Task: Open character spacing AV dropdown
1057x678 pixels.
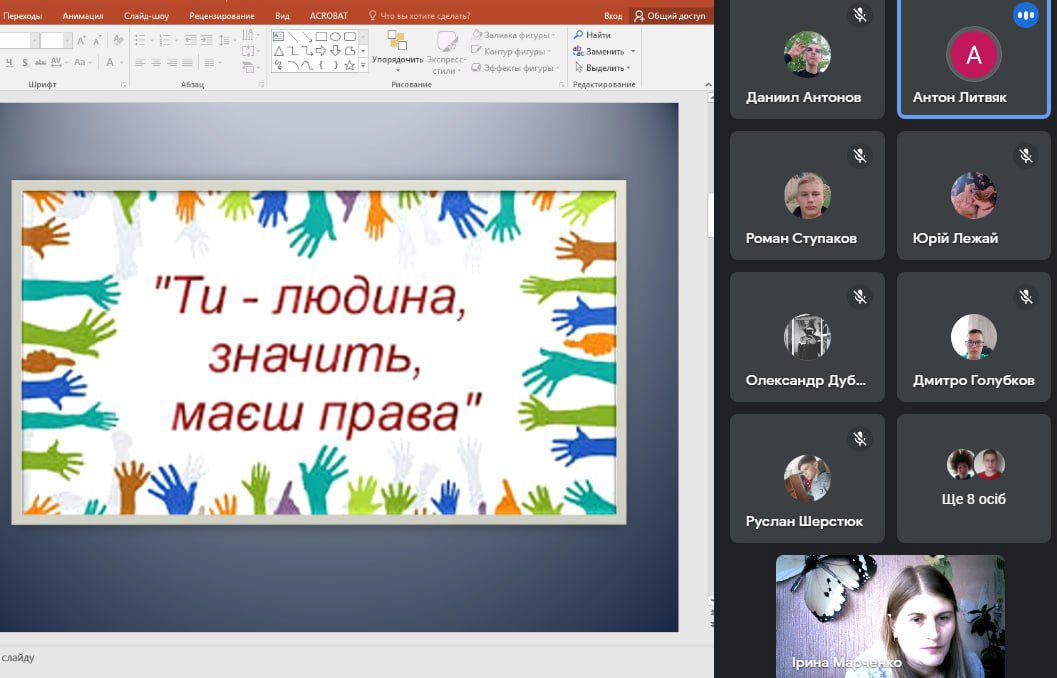Action: 59,63
